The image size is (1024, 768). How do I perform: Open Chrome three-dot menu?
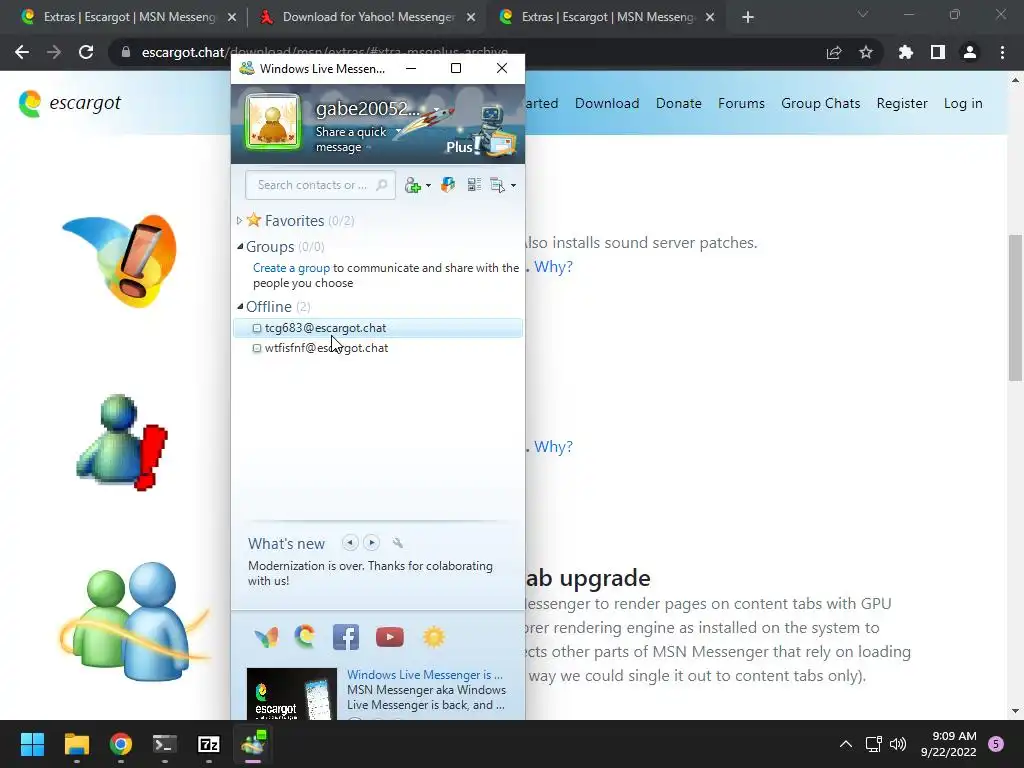click(1002, 52)
